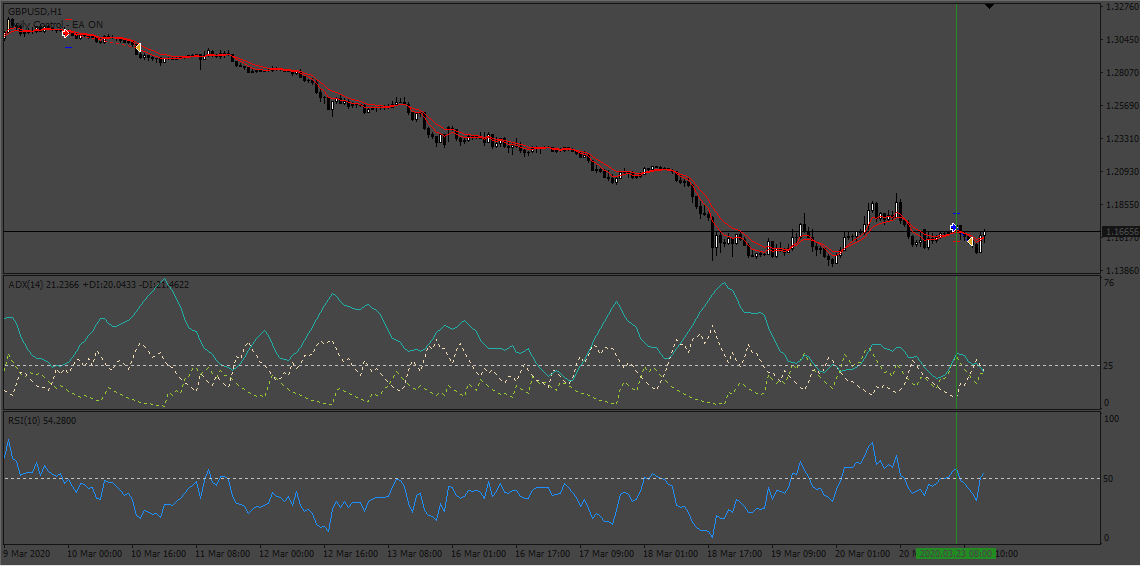Click the 20 Mar 01:00 time label

(862, 553)
